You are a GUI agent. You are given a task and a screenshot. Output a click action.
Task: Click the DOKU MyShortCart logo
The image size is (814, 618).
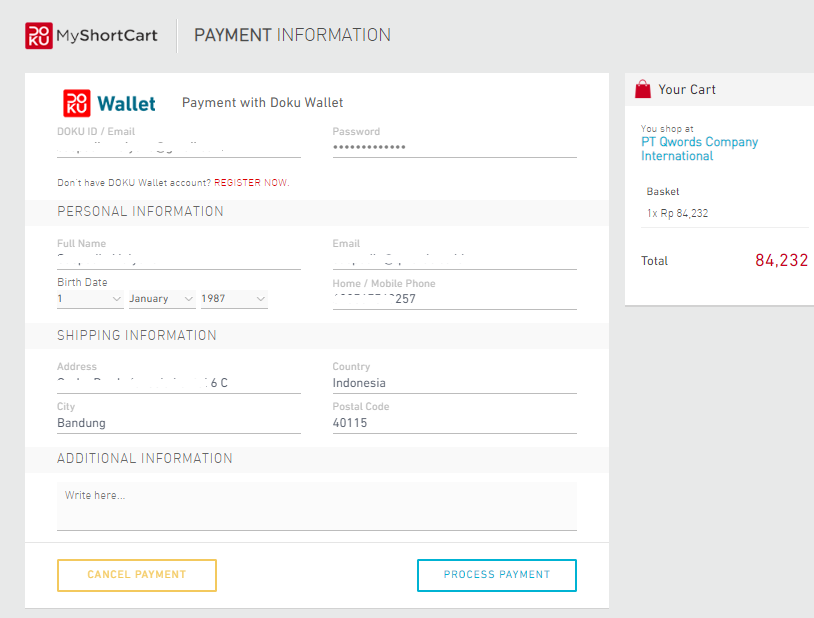click(91, 35)
